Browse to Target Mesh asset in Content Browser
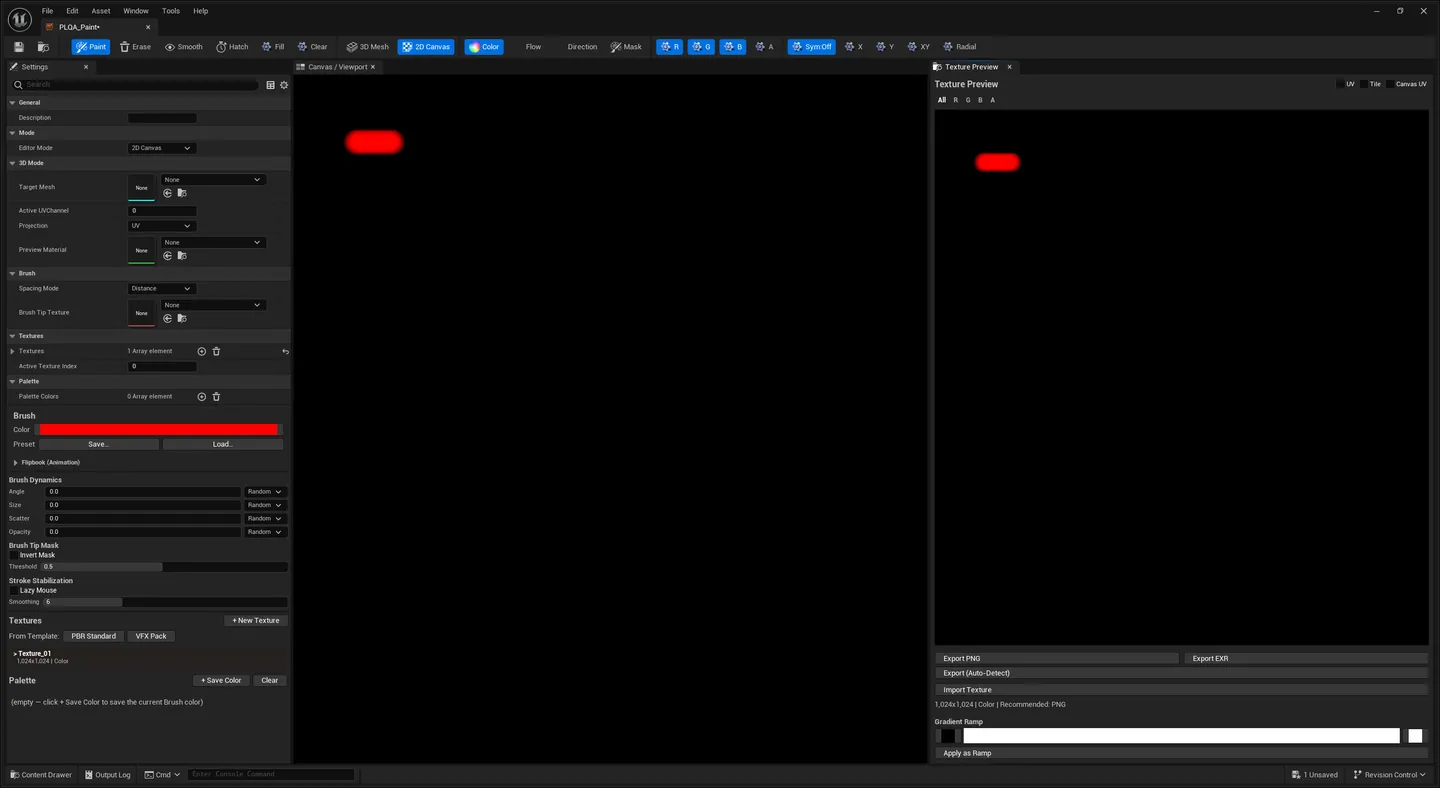This screenshot has height=788, width=1440. pos(182,193)
